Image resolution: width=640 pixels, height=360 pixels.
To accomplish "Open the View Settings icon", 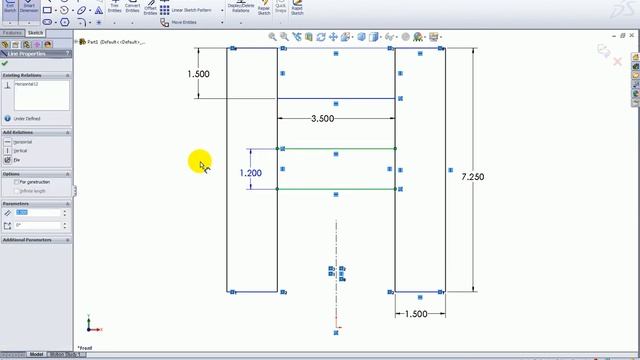I will (x=433, y=37).
